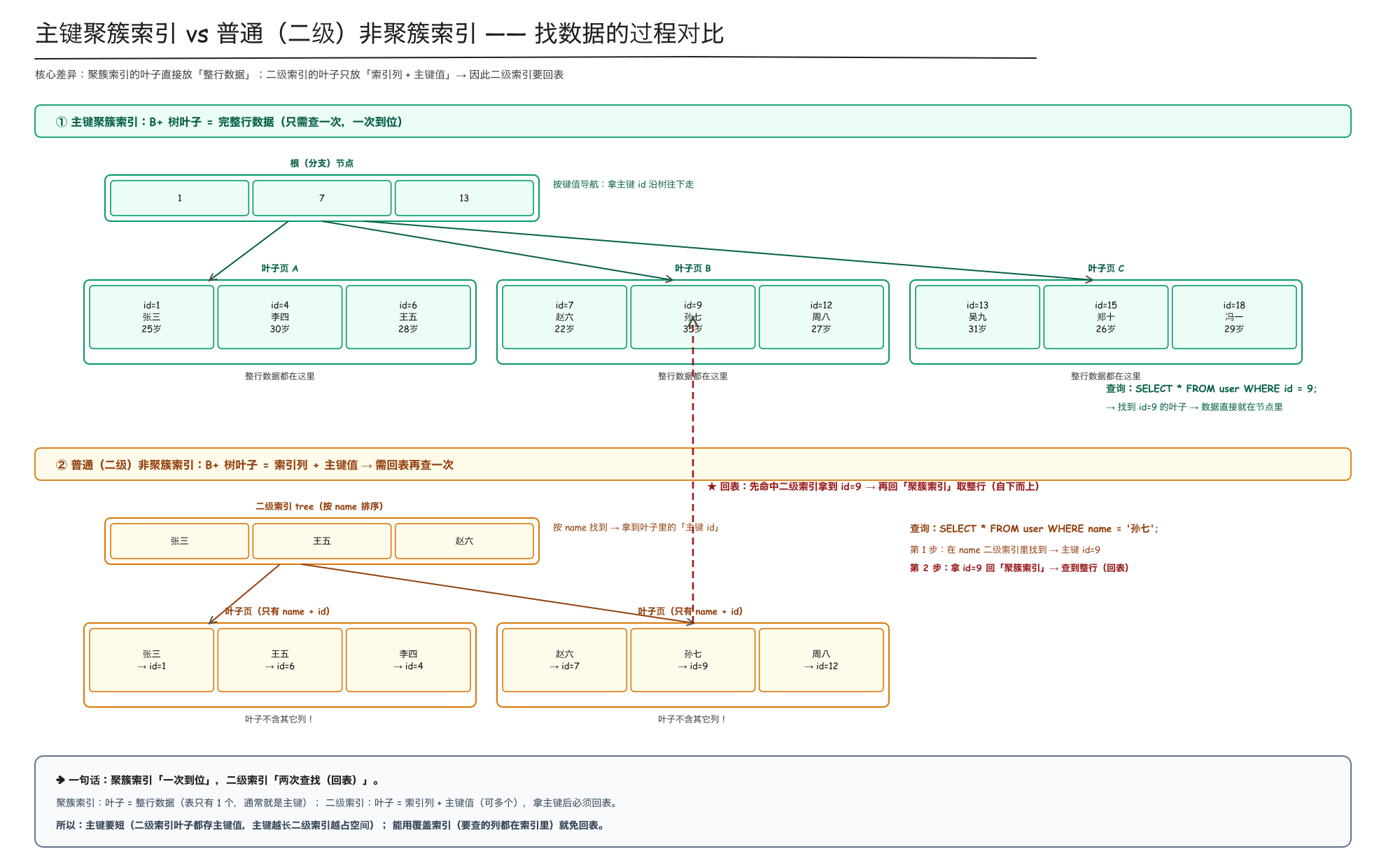1386x868 pixels.
Task: Click the 叶子页 B label
Action: coord(693,268)
